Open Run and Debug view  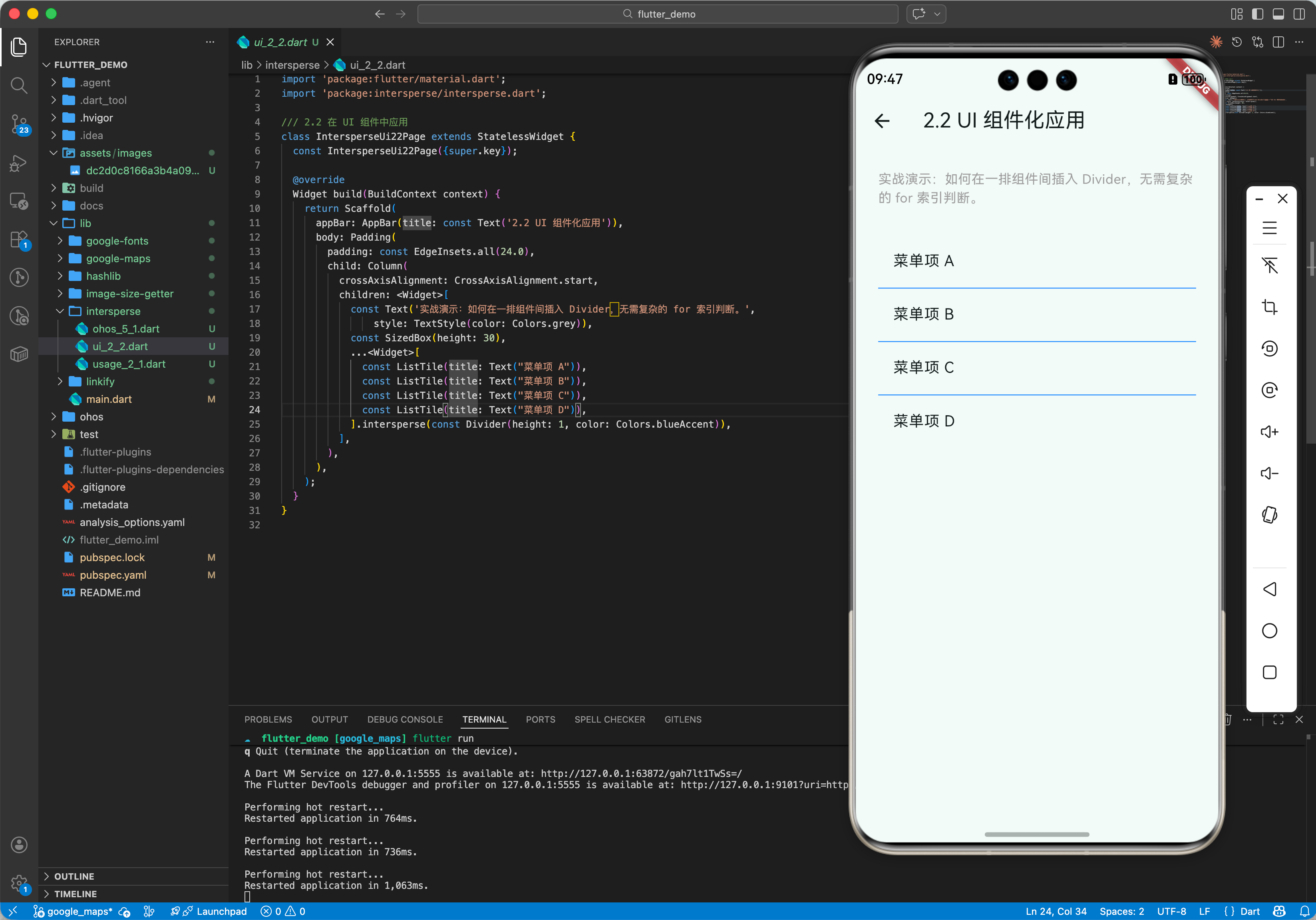click(x=19, y=163)
